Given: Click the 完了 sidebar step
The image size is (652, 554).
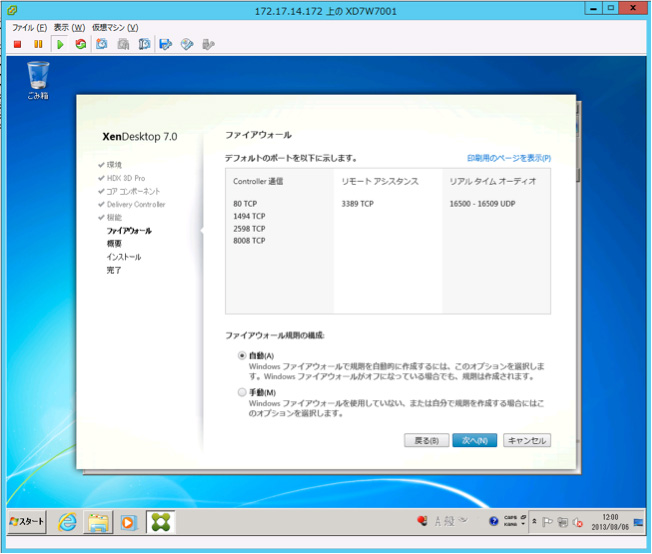Looking at the screenshot, I should [x=114, y=270].
